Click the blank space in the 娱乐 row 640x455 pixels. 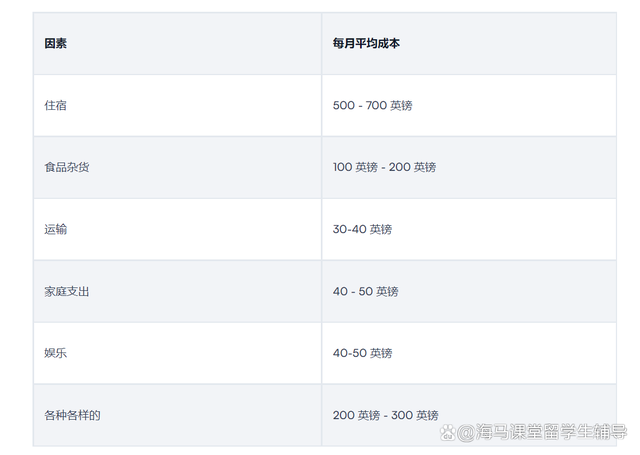[x=196, y=353]
